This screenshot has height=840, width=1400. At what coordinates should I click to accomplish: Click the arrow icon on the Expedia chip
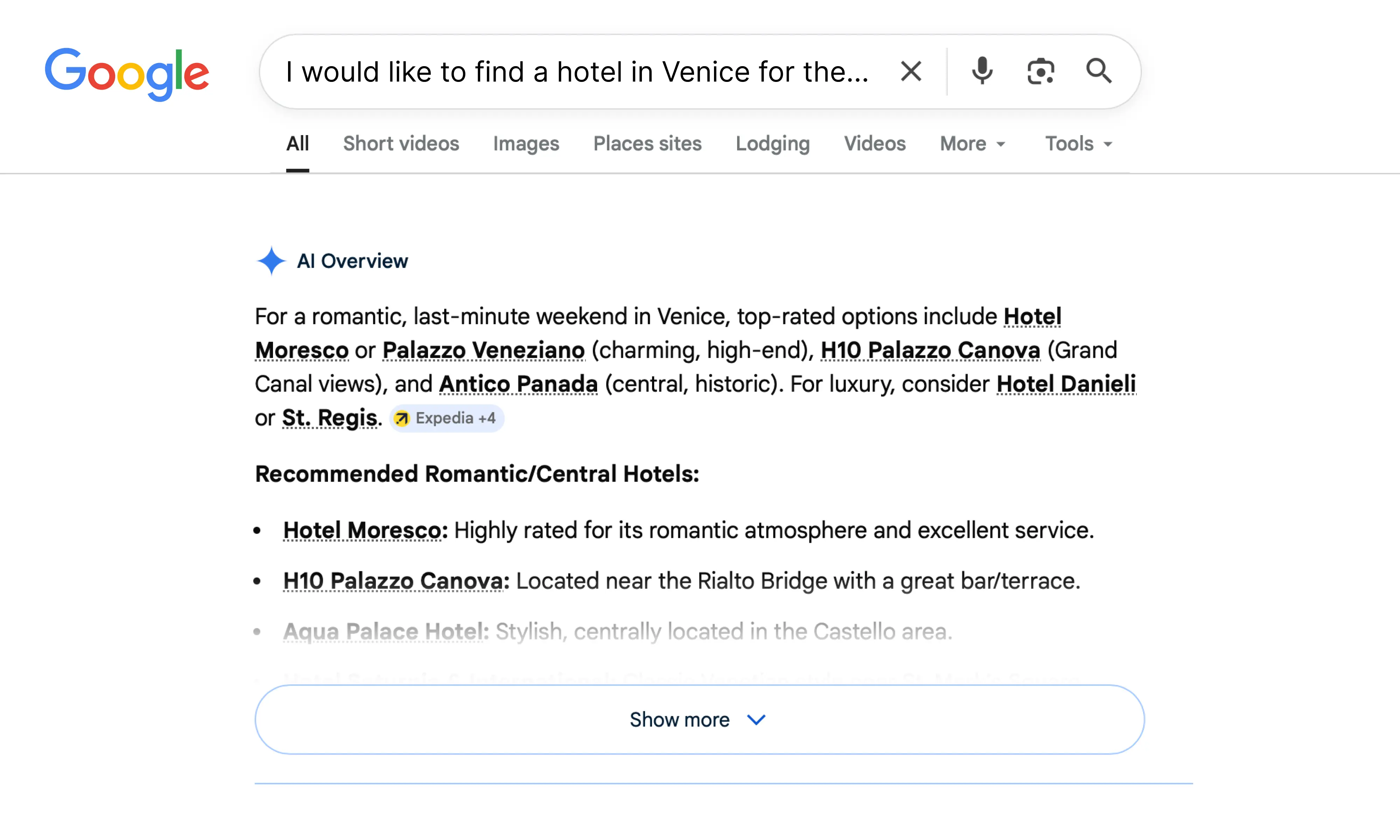click(x=403, y=418)
